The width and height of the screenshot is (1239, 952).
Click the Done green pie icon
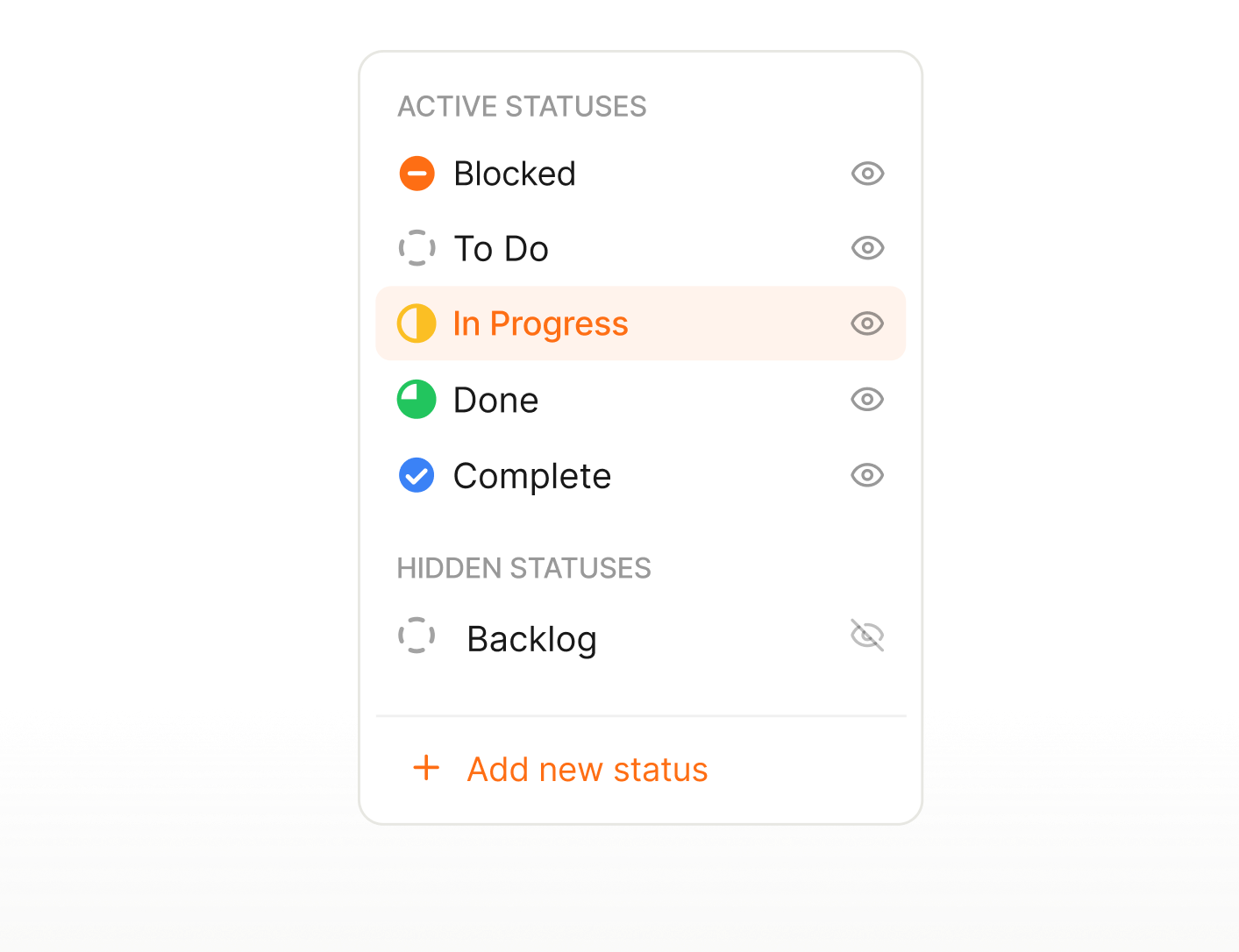tap(417, 399)
